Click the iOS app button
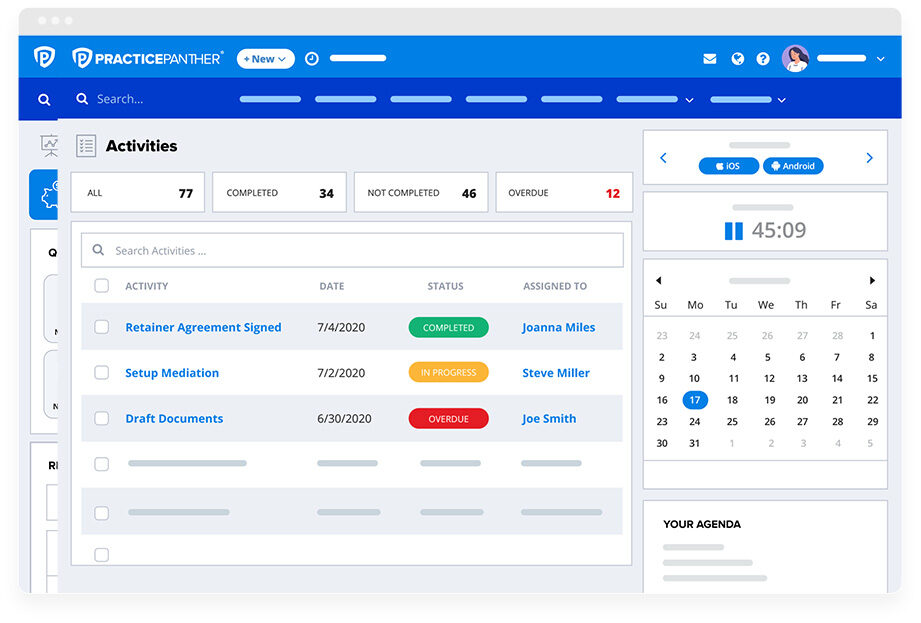 coord(728,166)
